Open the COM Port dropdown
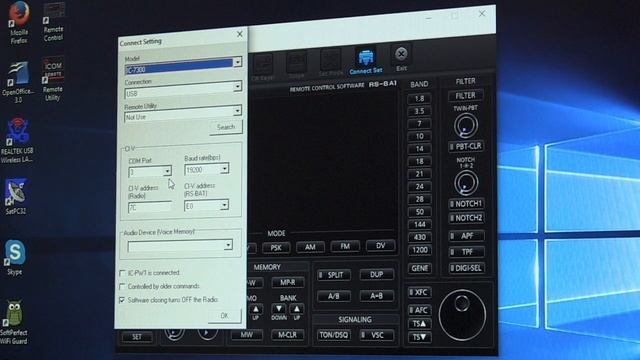Viewport: 640px width, 360px height. [167, 171]
